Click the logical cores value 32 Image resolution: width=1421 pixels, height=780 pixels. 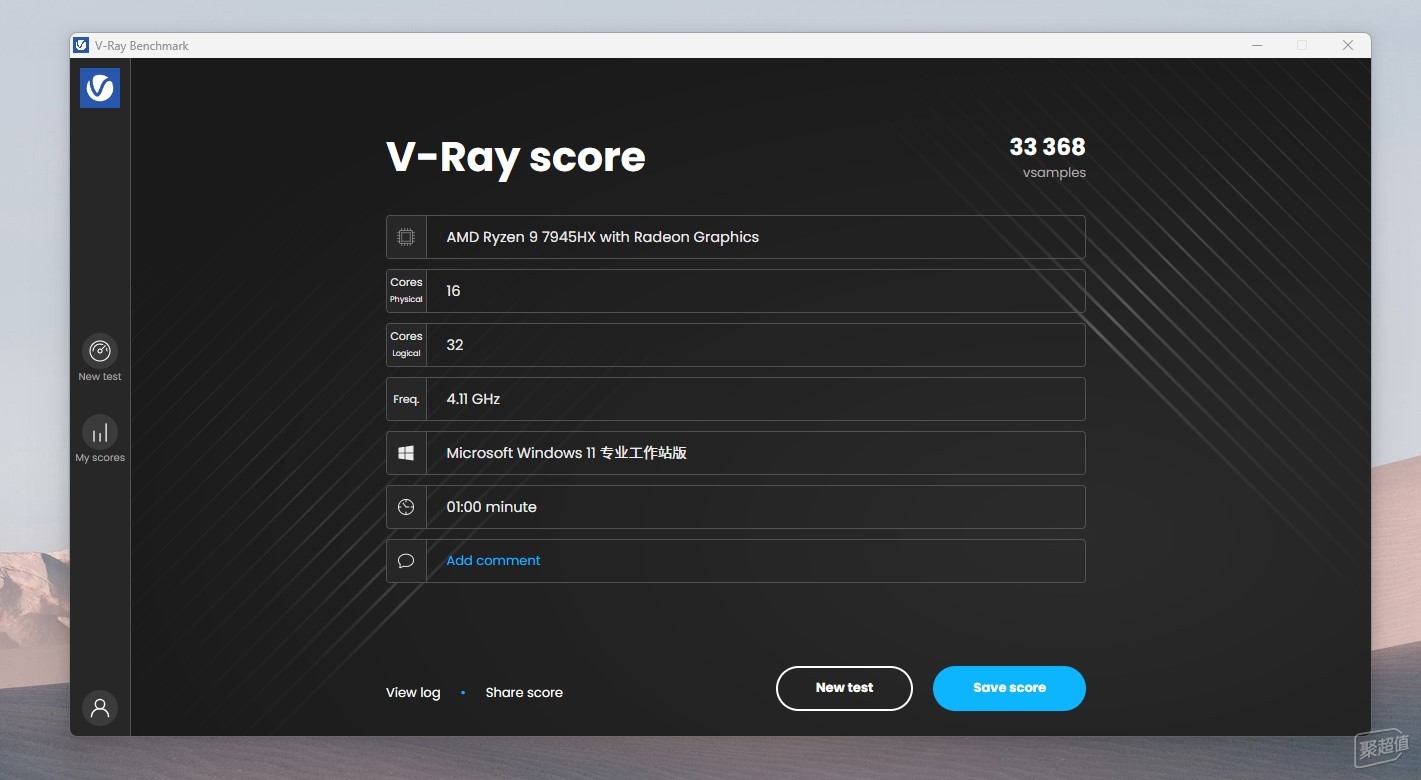(x=455, y=345)
